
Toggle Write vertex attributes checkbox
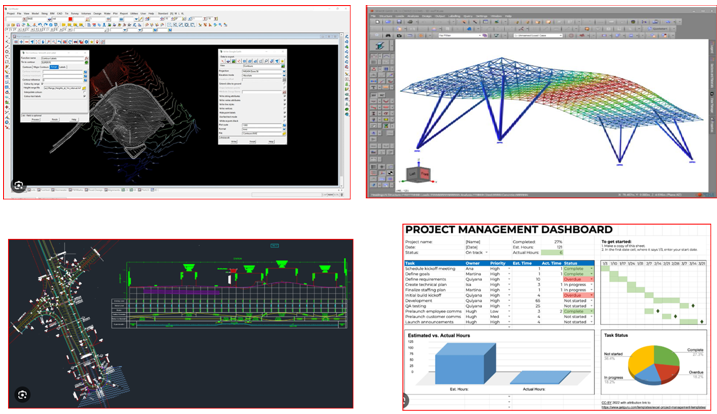(x=284, y=100)
